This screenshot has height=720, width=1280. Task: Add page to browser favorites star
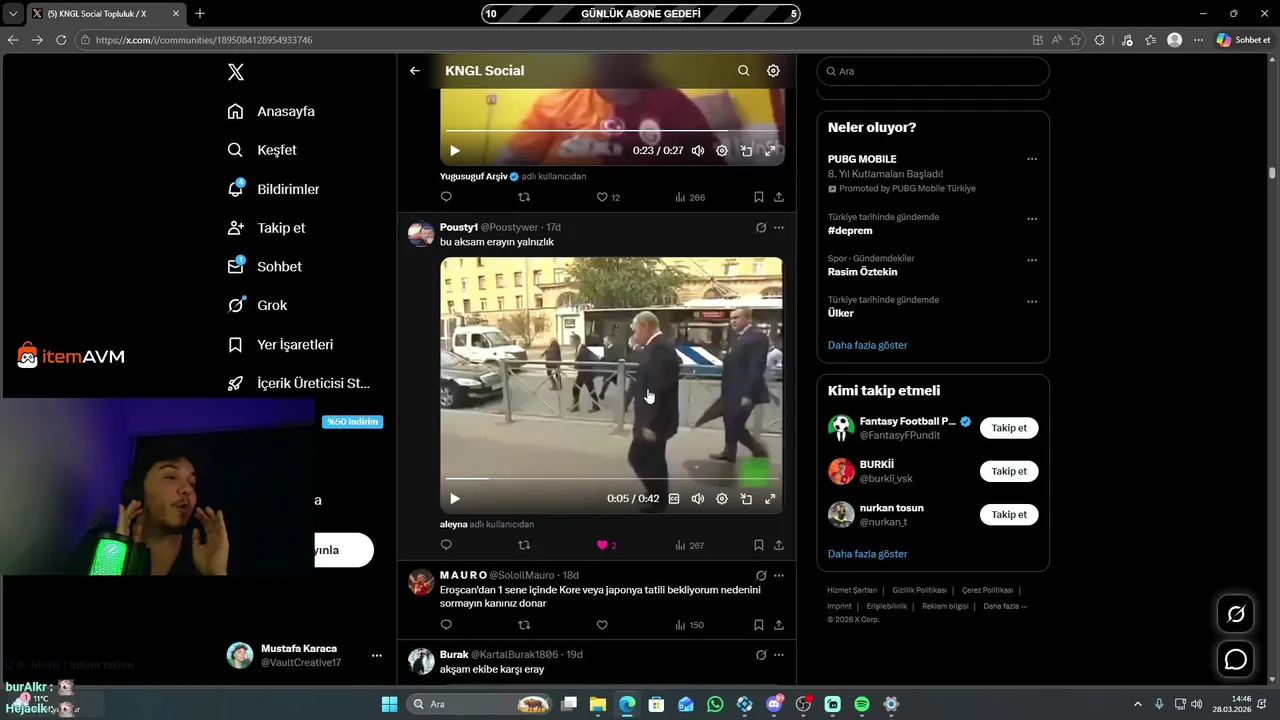coord(1076,40)
